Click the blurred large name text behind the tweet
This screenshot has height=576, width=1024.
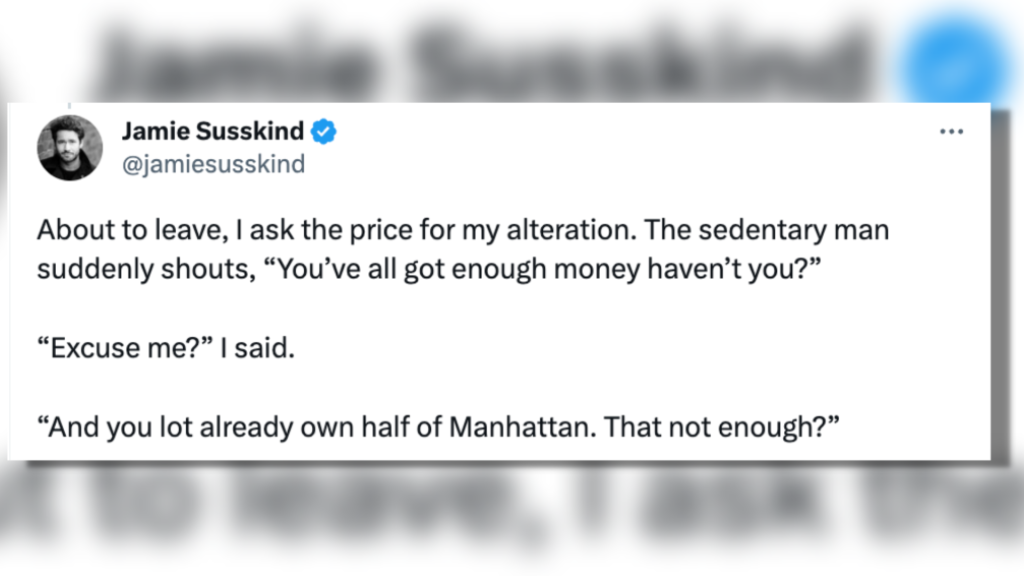tap(480, 60)
